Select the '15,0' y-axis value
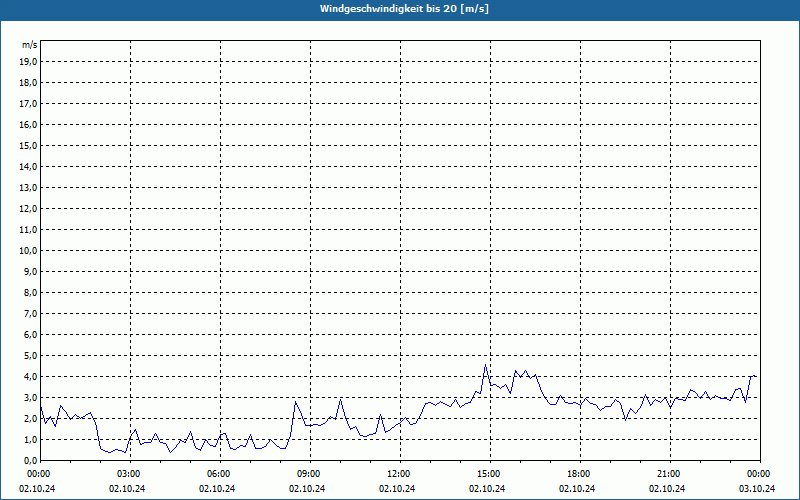Viewport: 800px width, 500px height. click(28, 145)
